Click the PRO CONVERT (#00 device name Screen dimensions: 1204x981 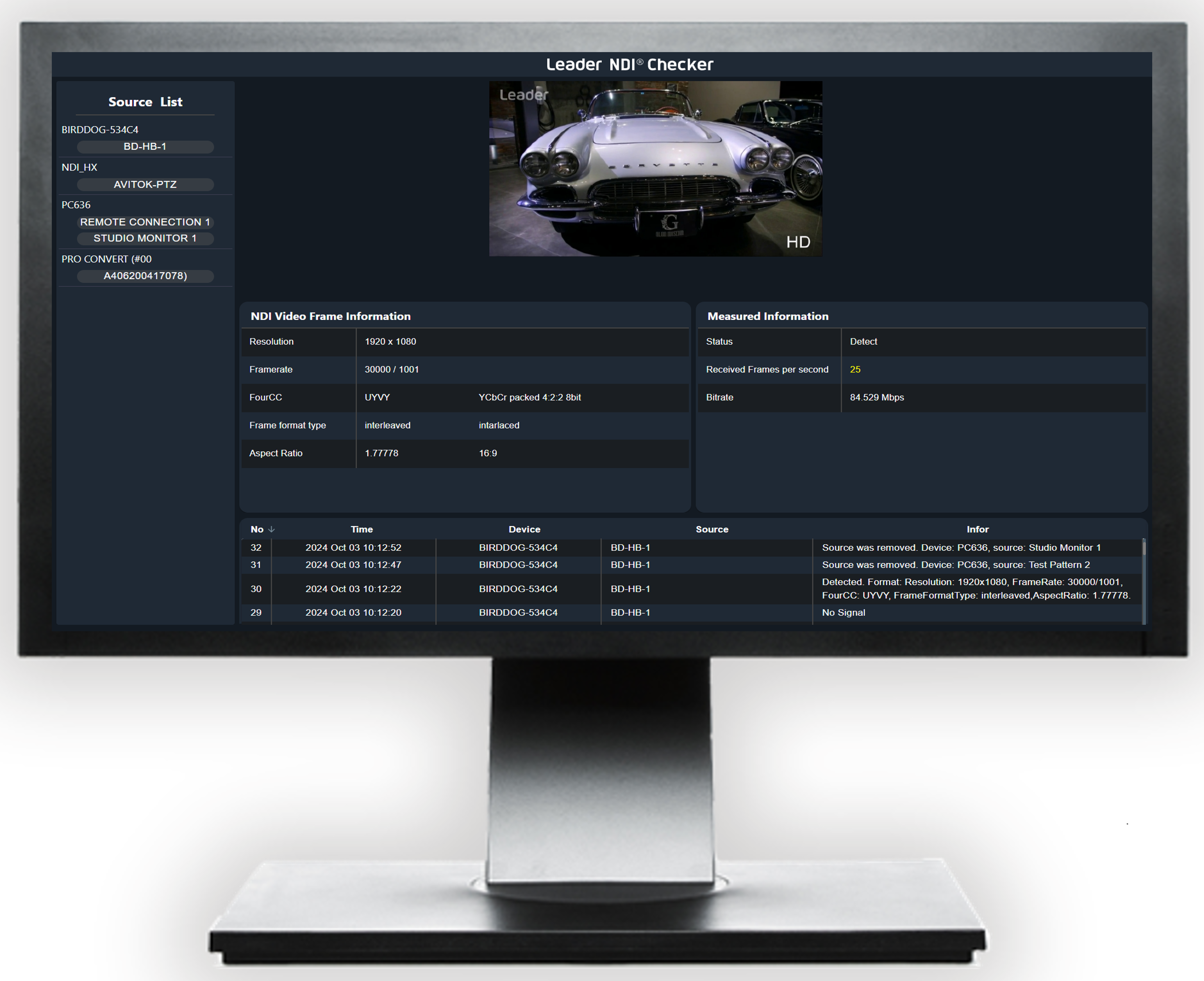click(x=107, y=259)
